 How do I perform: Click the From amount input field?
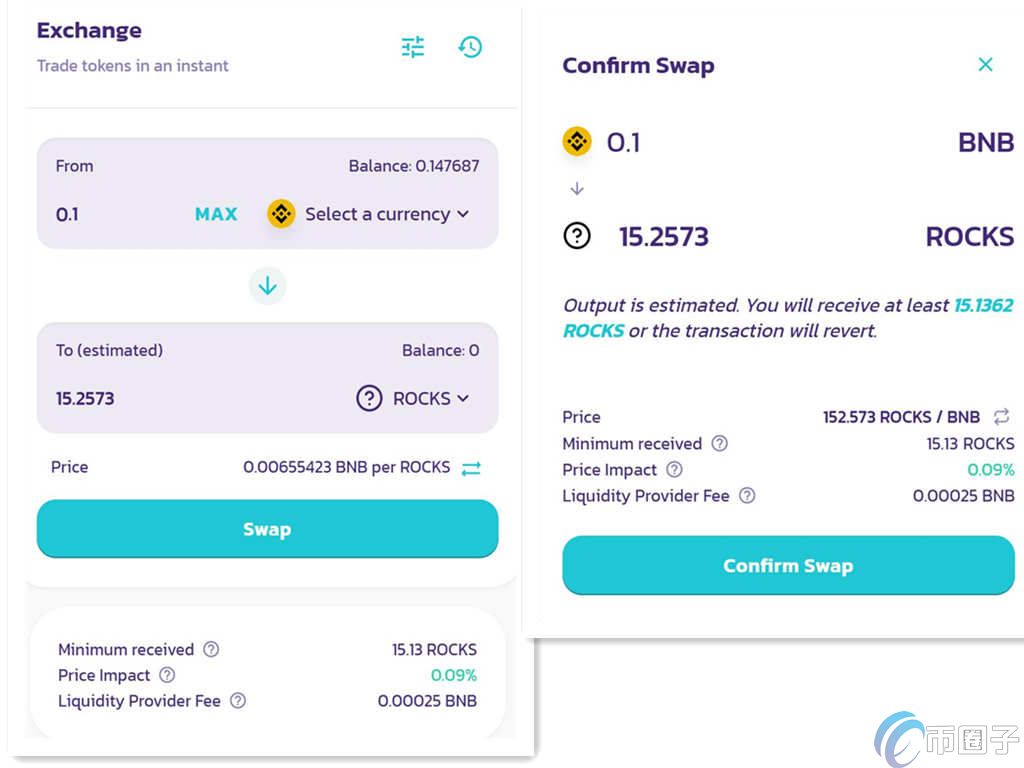tap(110, 214)
